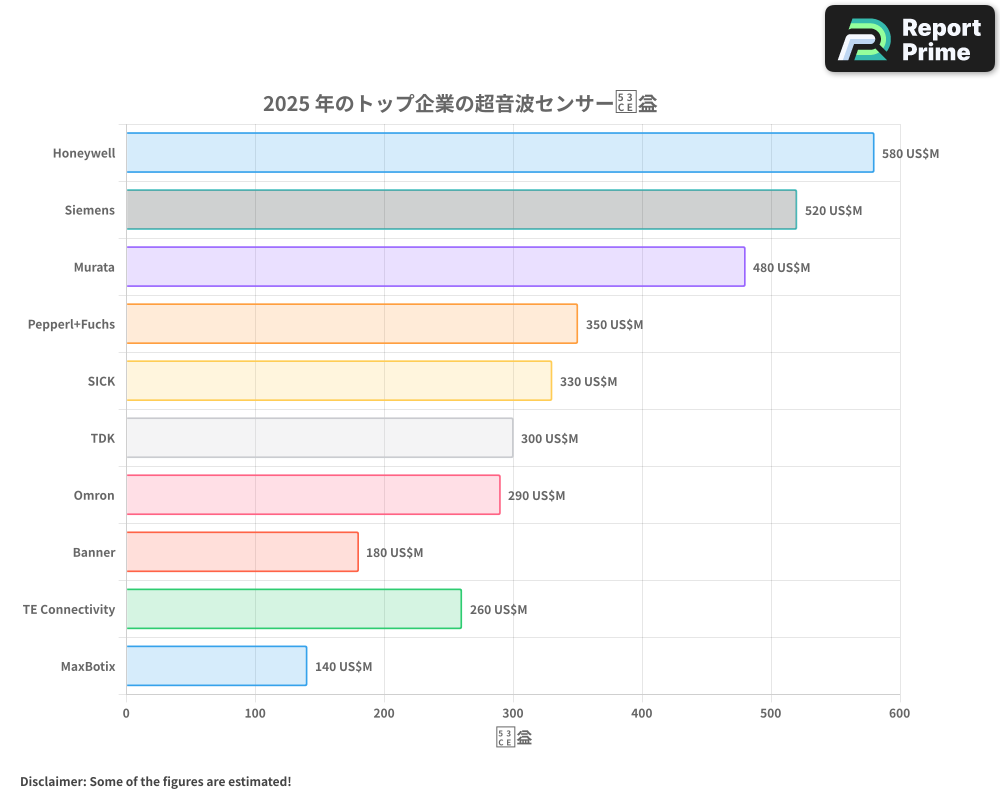The image size is (1000, 800).
Task: Click the 600 tick on x-axis
Action: tap(899, 713)
